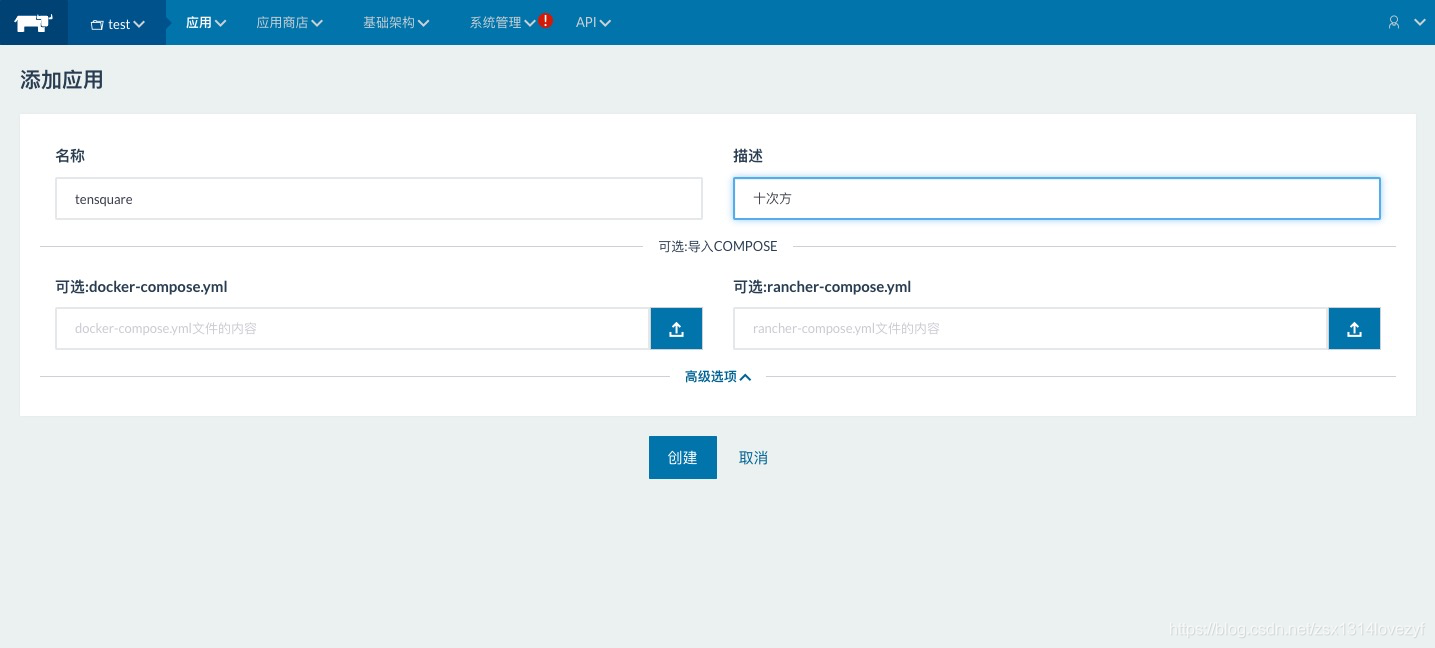1435x648 pixels.
Task: Upload a docker-compose.yml file
Action: [x=677, y=328]
